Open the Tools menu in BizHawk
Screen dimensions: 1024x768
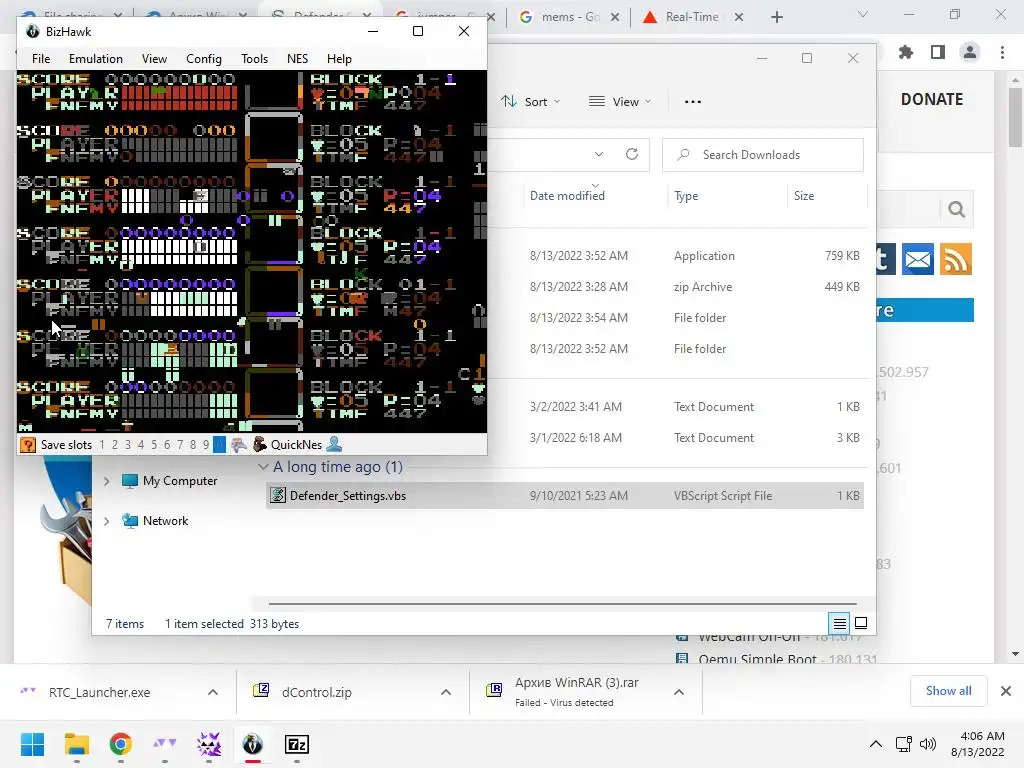254,59
